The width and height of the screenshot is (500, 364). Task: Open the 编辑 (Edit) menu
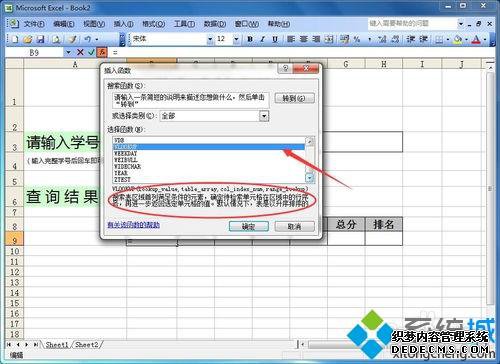click(x=64, y=24)
